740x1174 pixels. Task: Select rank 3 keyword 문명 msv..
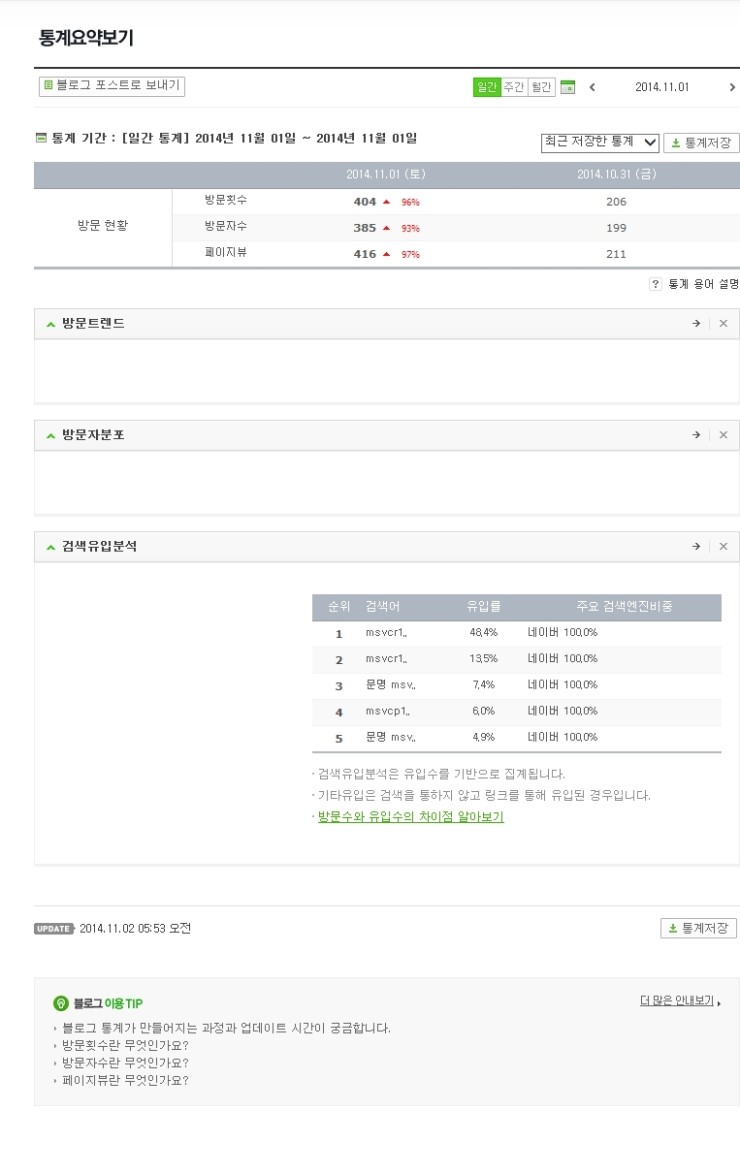click(390, 685)
